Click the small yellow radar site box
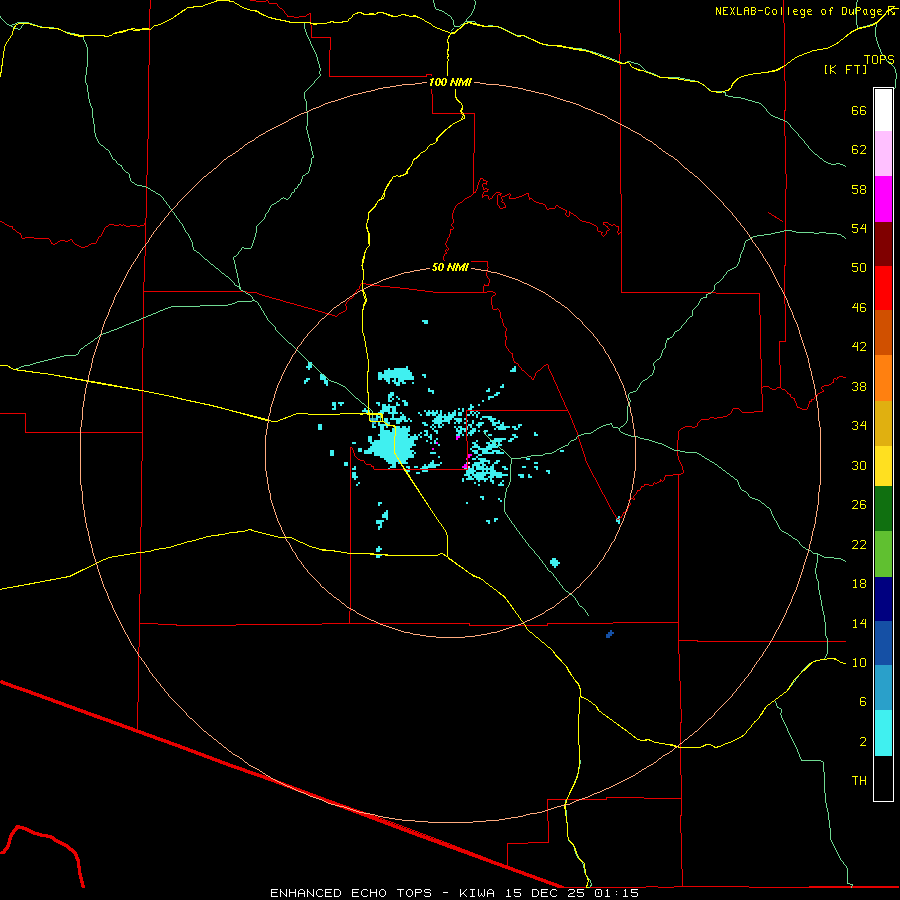Image resolution: width=900 pixels, height=900 pixels. (x=376, y=417)
